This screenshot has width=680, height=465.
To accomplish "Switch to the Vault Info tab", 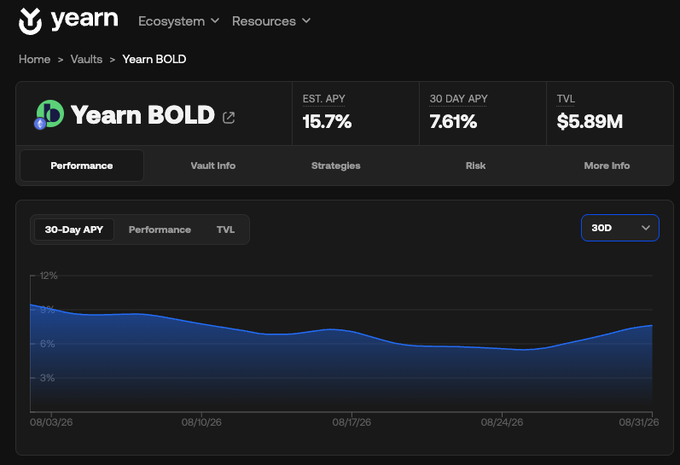I will point(213,166).
